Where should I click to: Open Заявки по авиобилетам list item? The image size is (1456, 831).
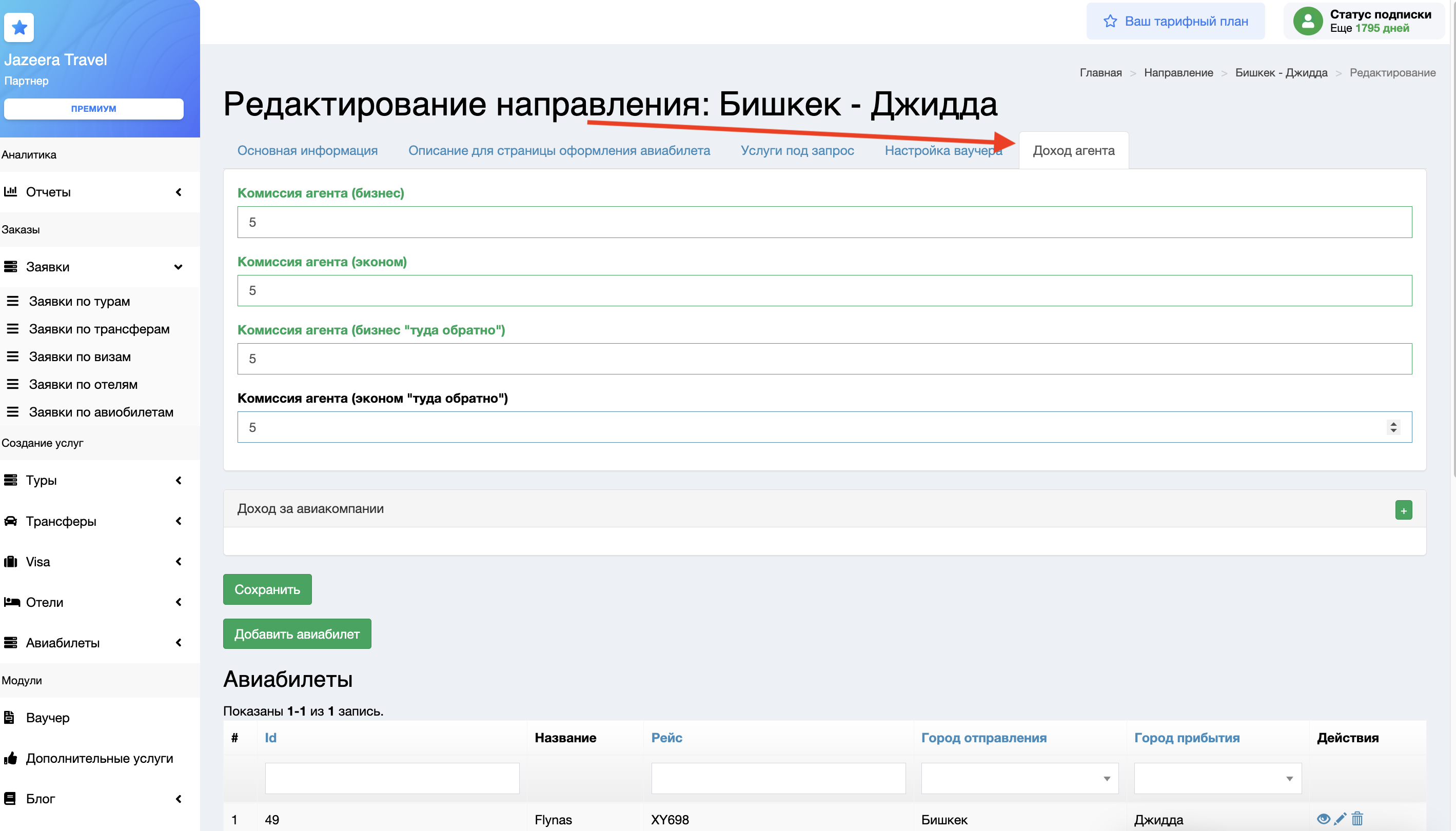101,412
